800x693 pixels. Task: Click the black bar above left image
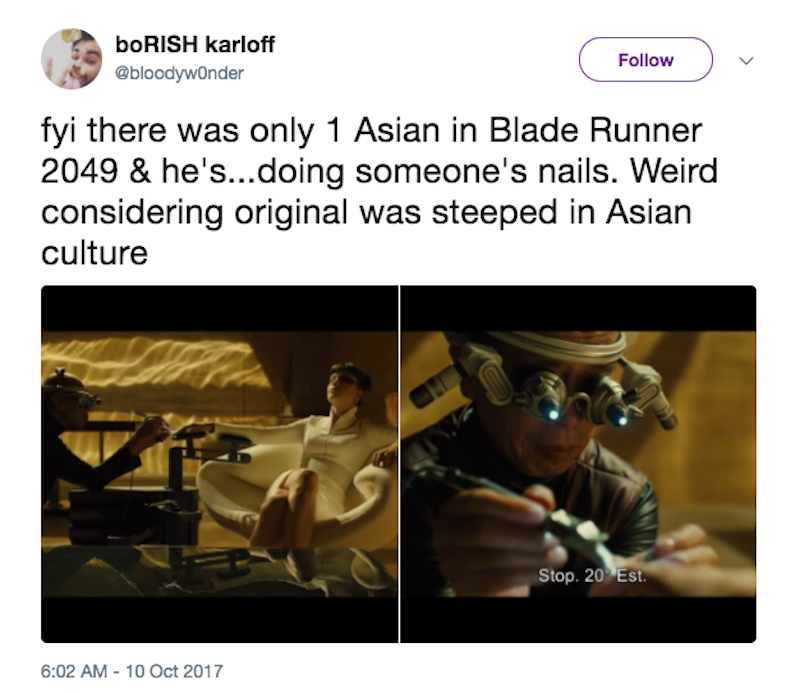click(x=219, y=309)
